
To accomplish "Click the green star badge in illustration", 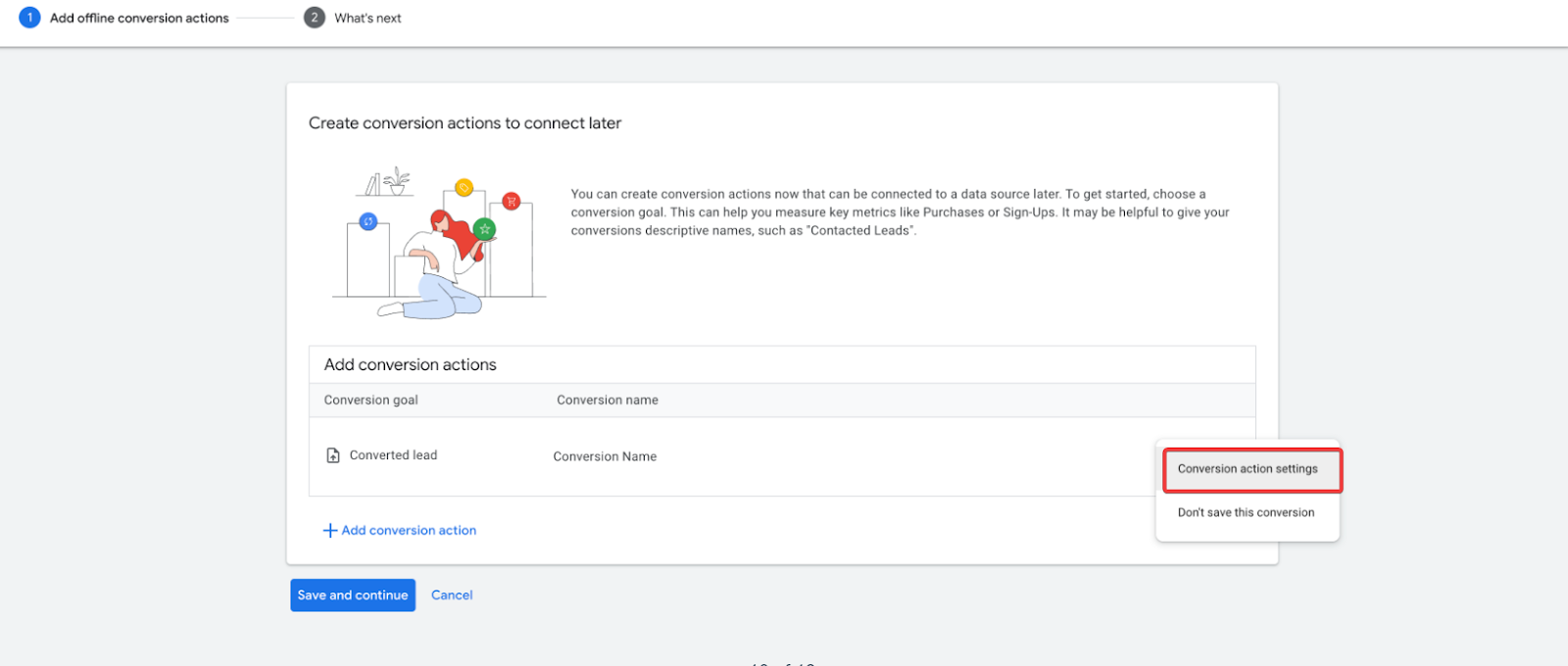I will (x=484, y=229).
